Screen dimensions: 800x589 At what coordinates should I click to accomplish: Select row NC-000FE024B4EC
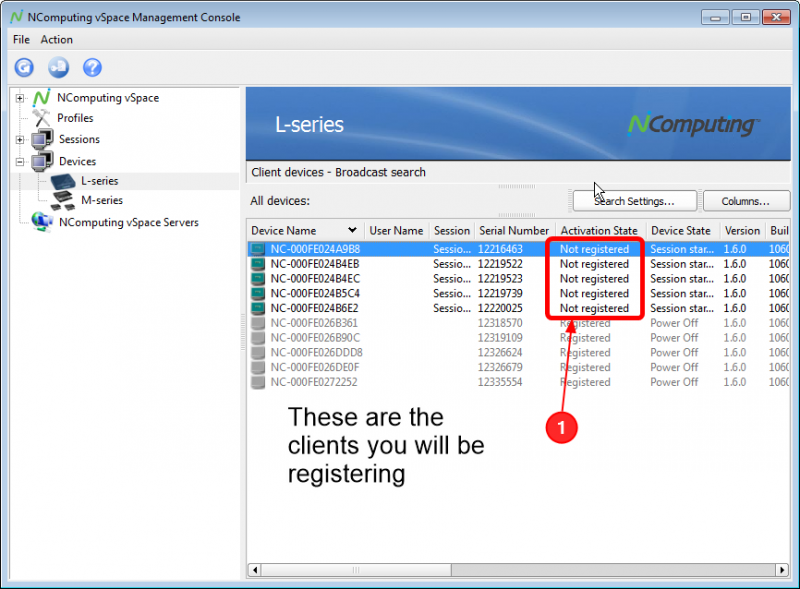(x=518, y=279)
